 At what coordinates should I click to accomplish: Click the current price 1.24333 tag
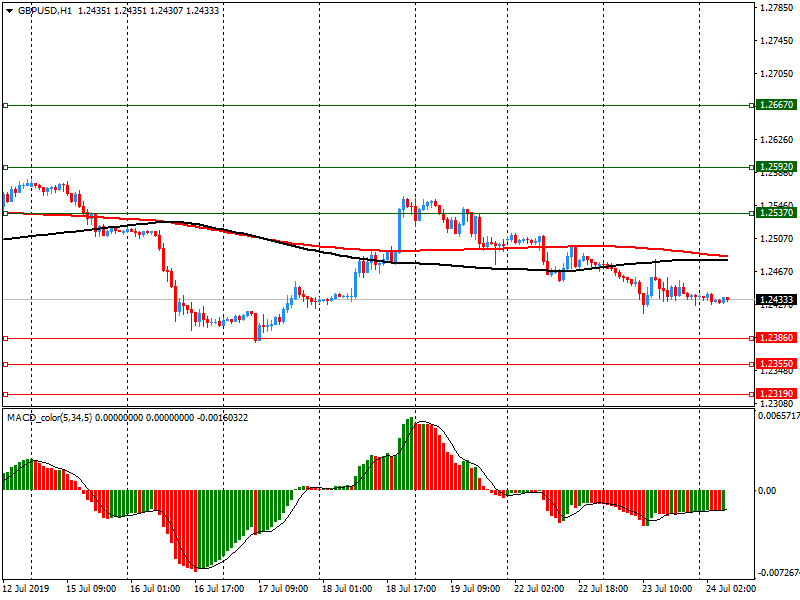776,299
